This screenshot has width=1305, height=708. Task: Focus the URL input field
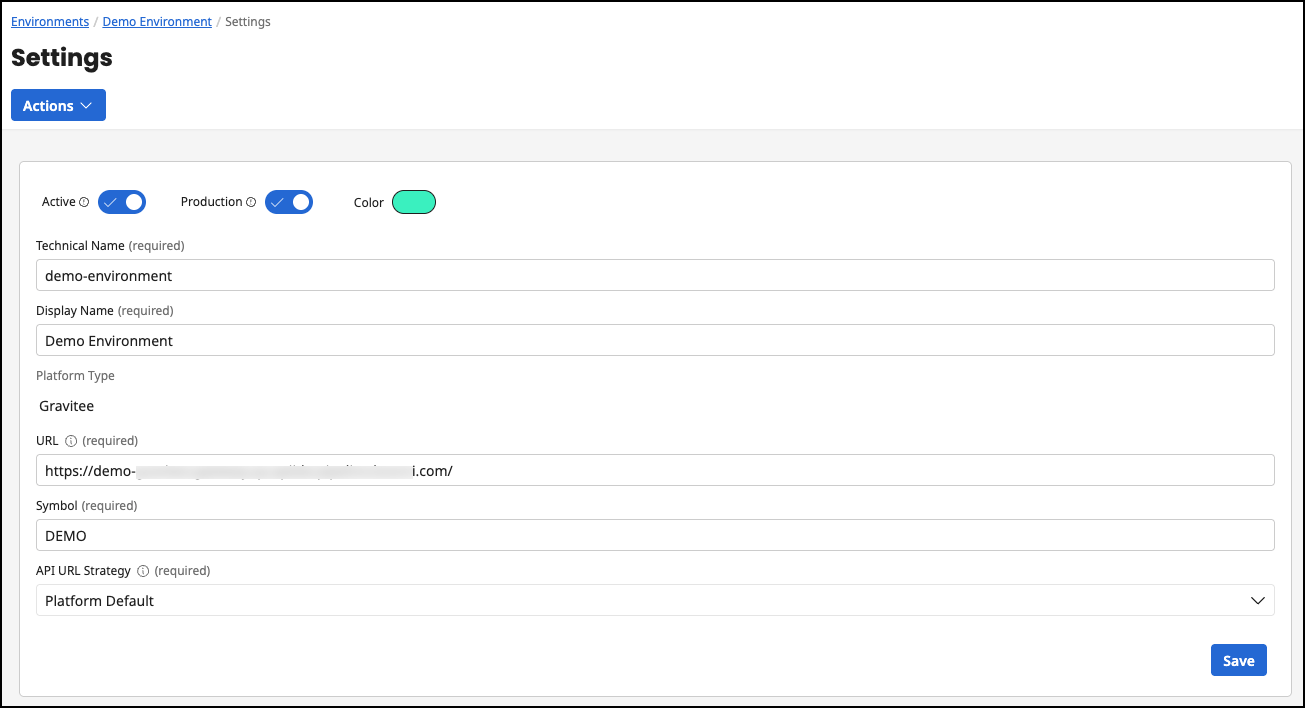tap(655, 470)
